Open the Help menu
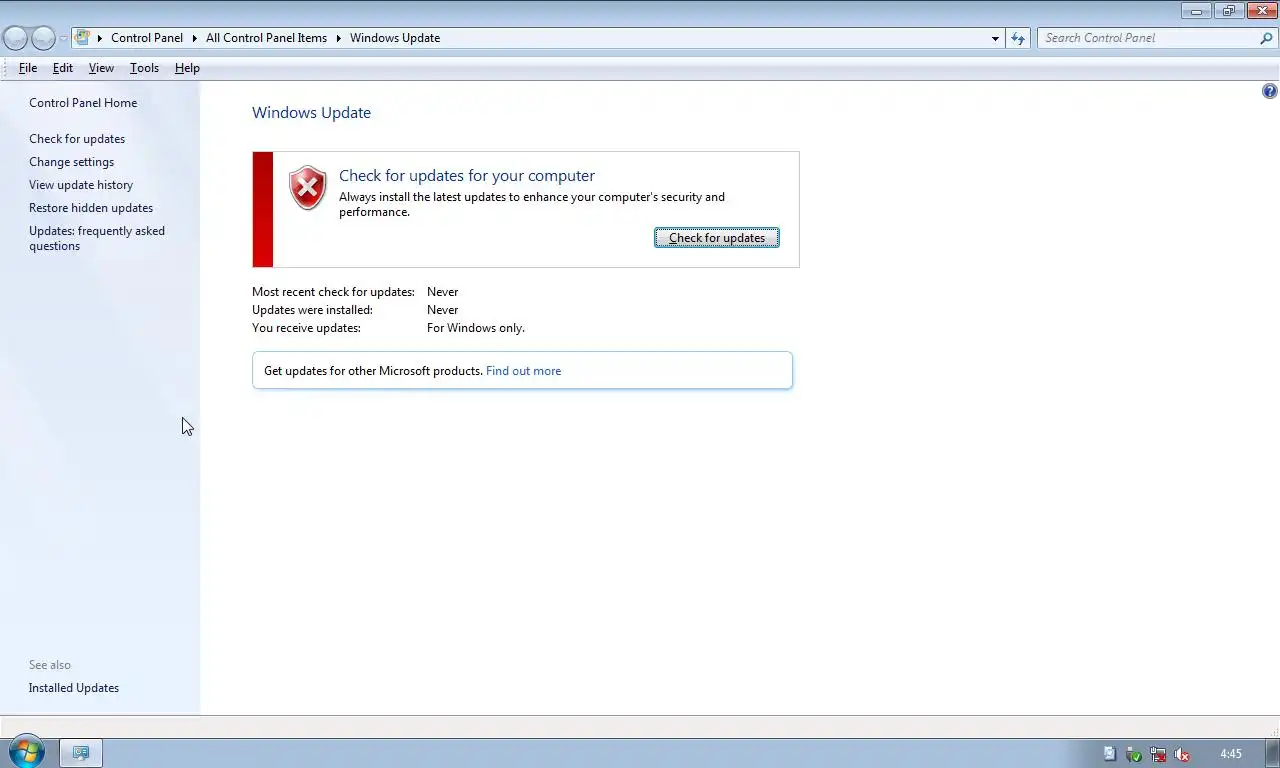Viewport: 1280px width, 768px height. click(187, 68)
